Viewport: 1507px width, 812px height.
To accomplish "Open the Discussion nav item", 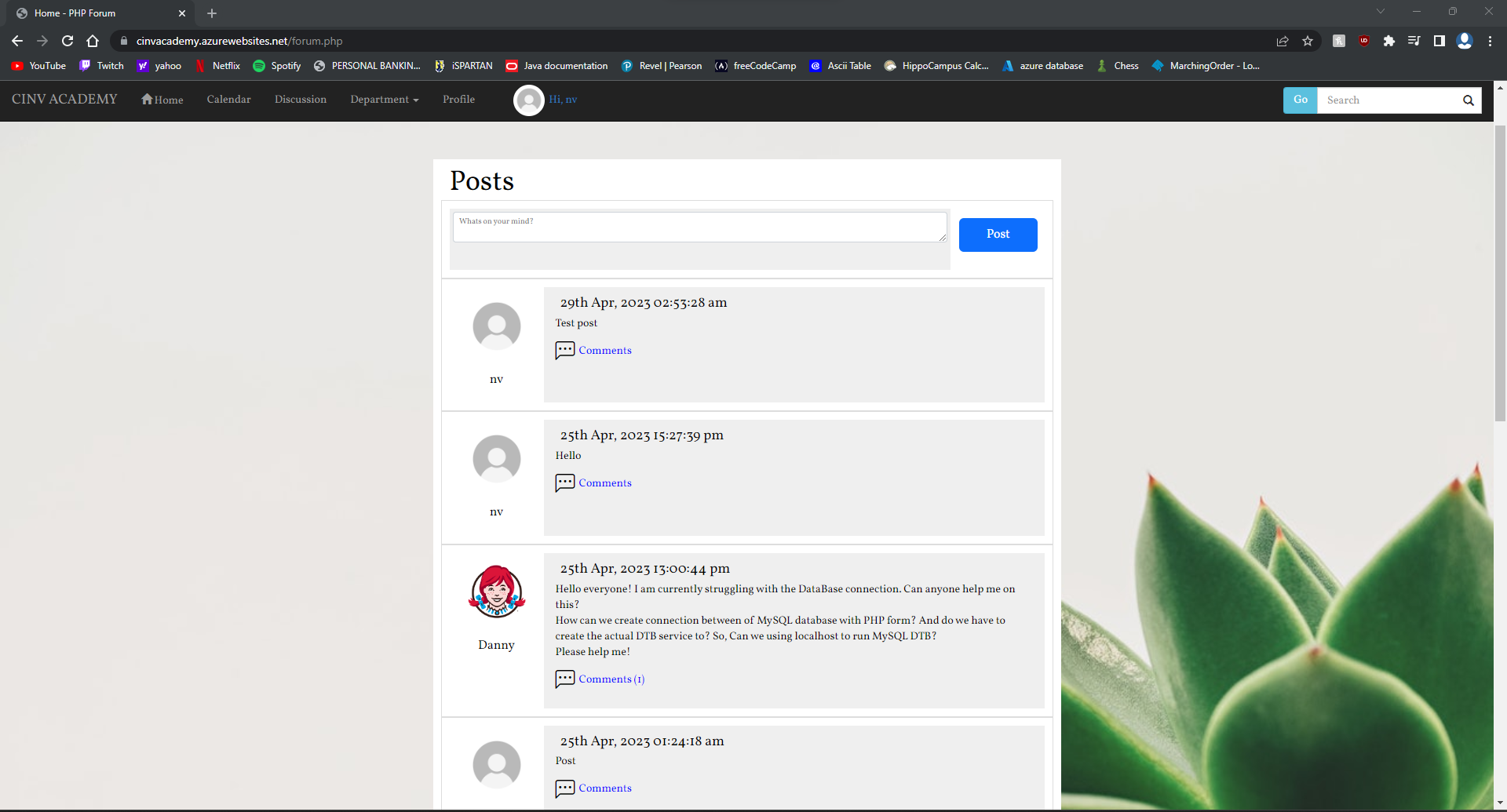I will [x=301, y=100].
